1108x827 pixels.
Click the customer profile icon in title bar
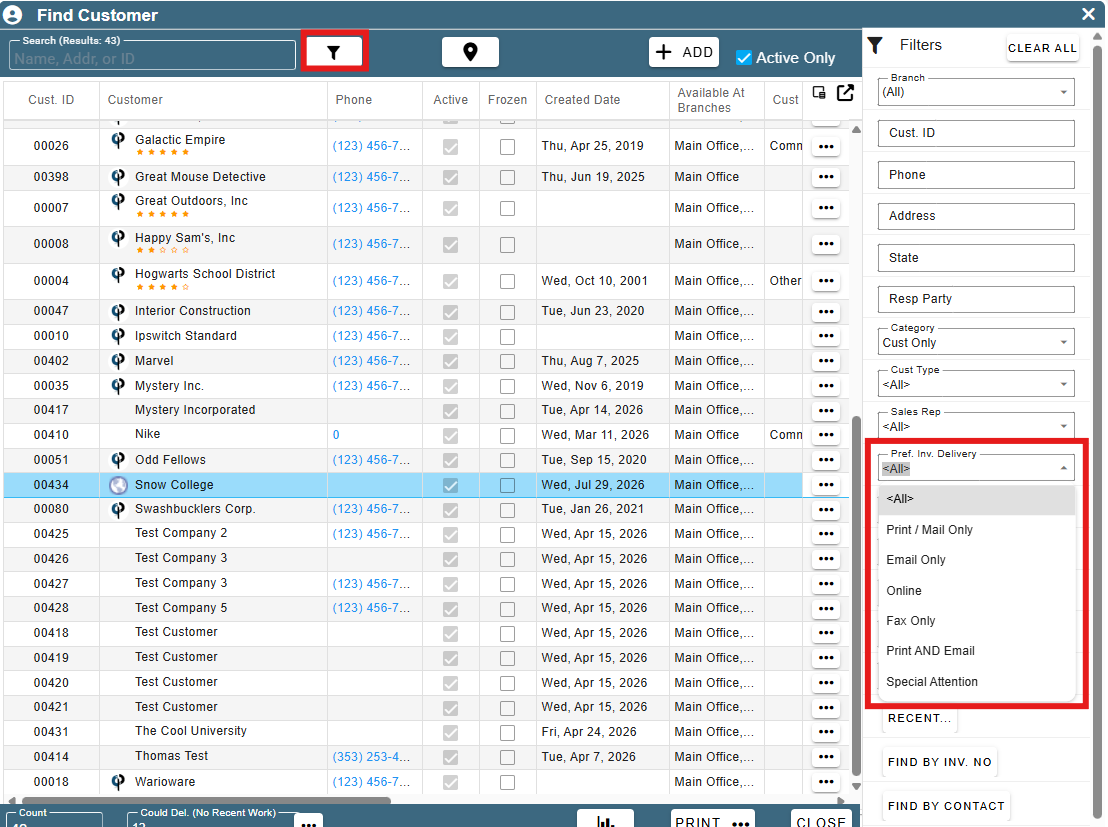coord(13,15)
